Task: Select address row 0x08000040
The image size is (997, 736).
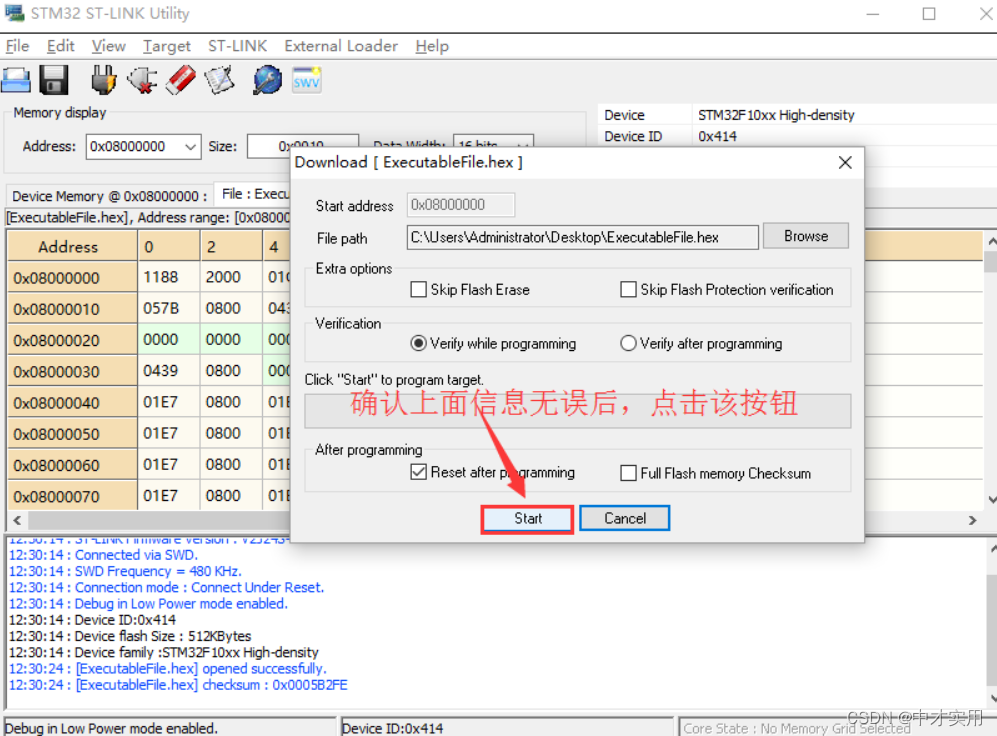Action: [x=72, y=402]
